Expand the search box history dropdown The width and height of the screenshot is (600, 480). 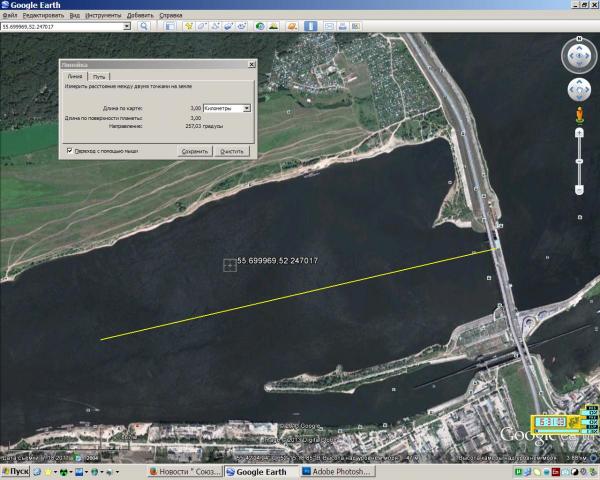click(x=128, y=26)
